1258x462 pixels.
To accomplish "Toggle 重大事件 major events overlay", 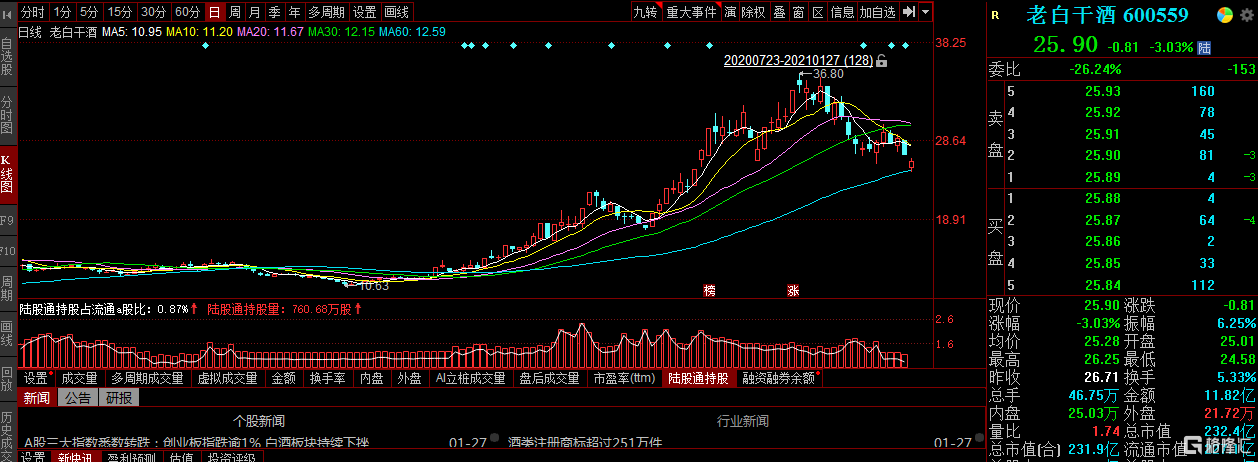I will (x=692, y=12).
